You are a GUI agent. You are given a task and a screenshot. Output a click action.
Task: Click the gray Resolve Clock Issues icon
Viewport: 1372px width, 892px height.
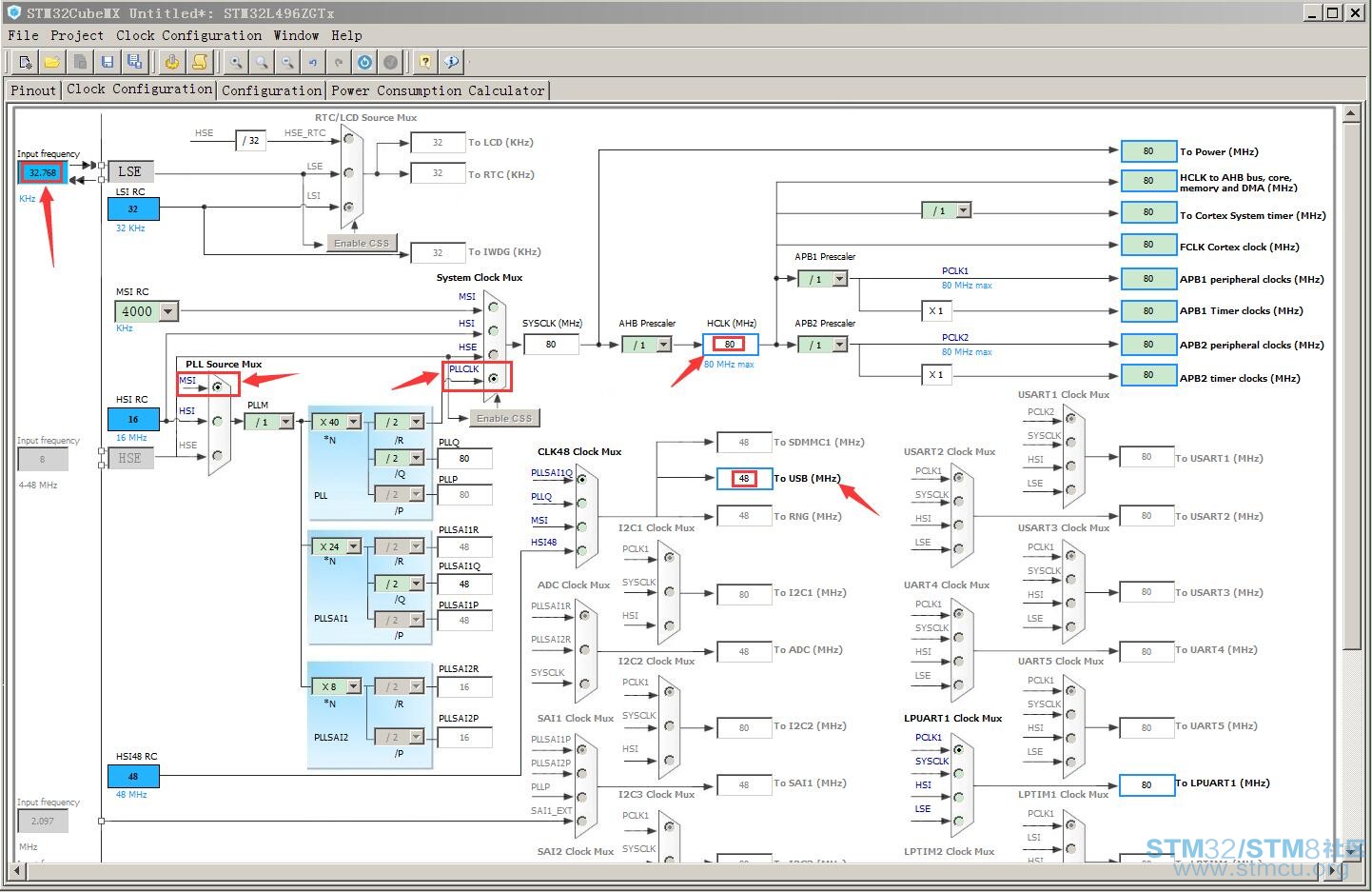click(x=390, y=63)
